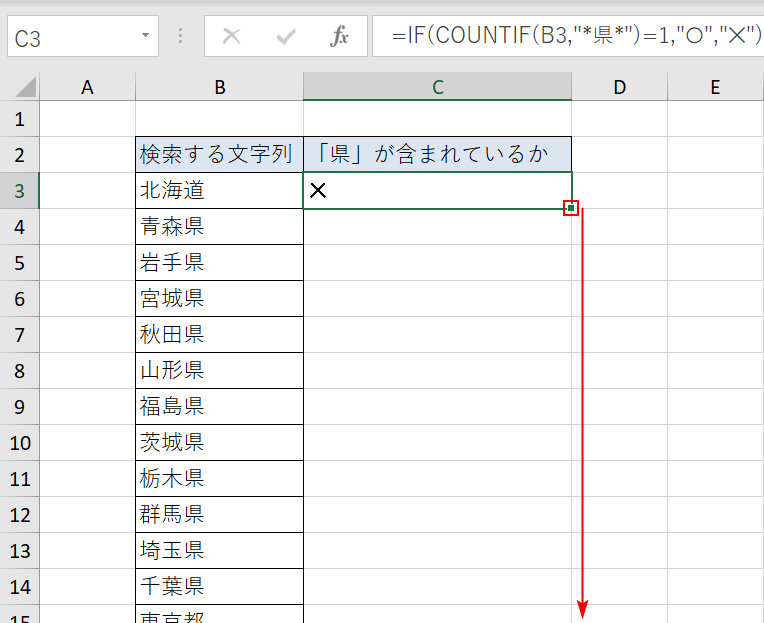Select row 12 header
This screenshot has width=764, height=623.
(x=19, y=515)
